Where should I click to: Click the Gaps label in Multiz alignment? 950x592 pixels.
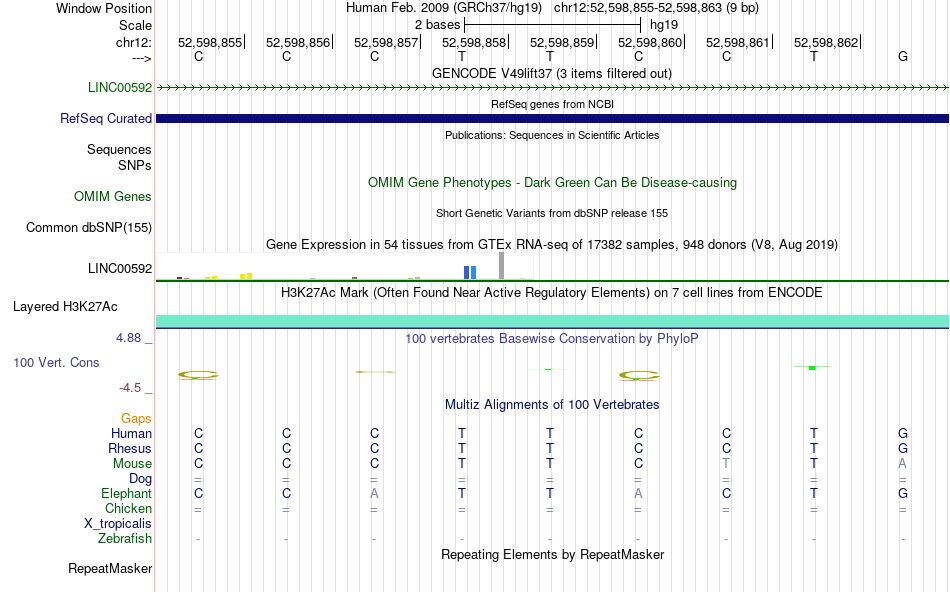click(x=136, y=418)
